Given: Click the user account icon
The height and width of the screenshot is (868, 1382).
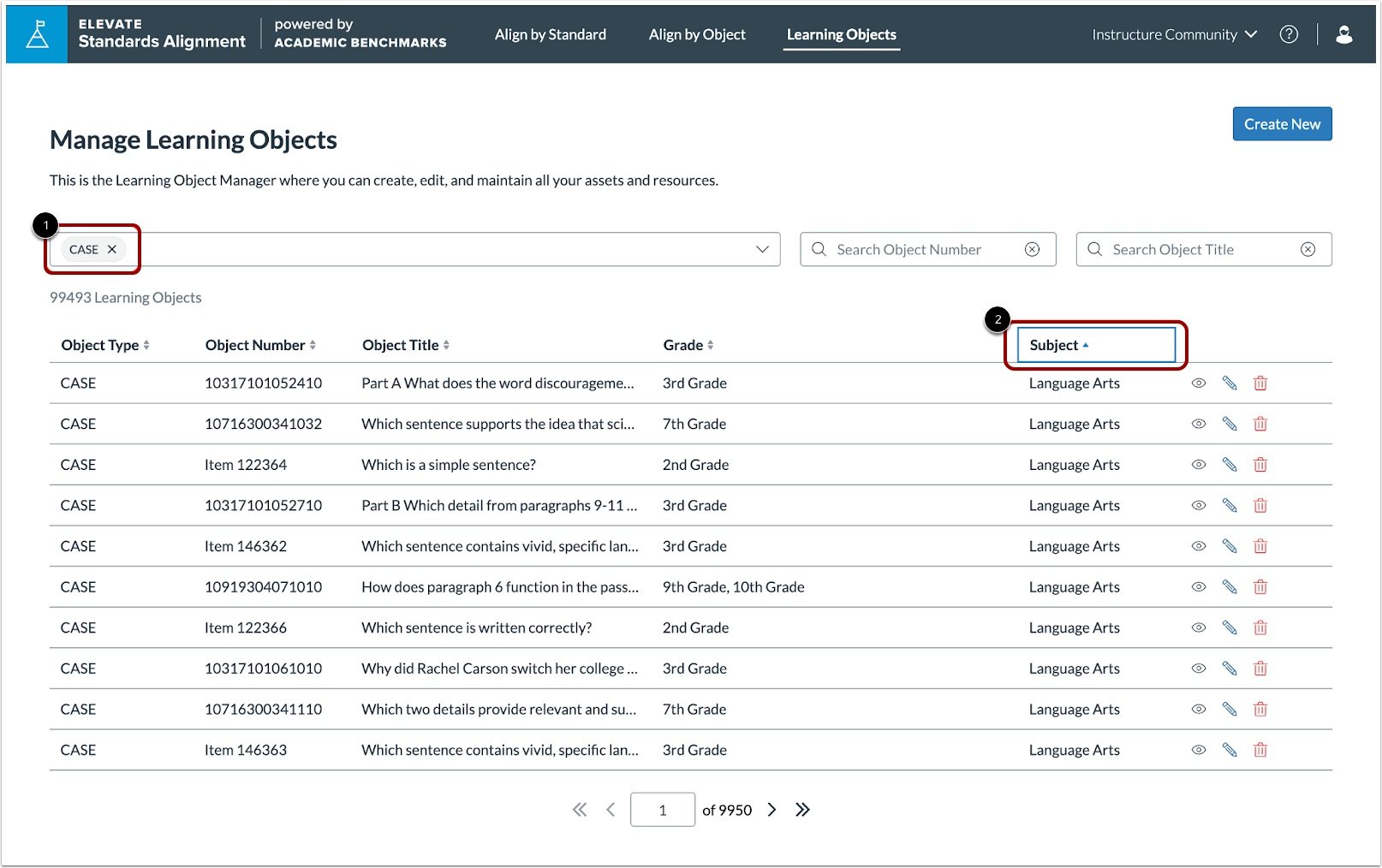Looking at the screenshot, I should [x=1343, y=34].
